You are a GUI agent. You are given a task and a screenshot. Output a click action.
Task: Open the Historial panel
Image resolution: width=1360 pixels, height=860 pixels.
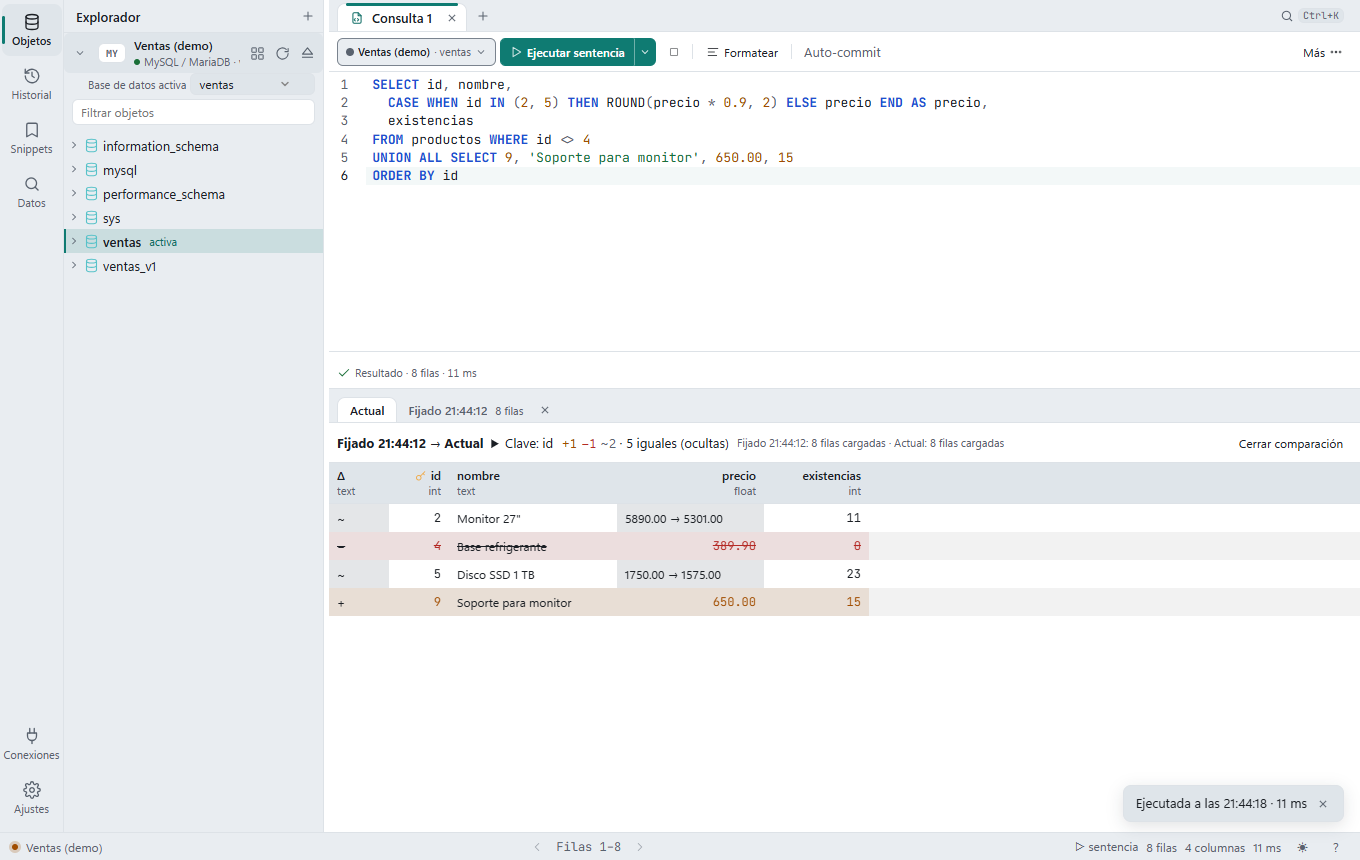click(x=31, y=84)
